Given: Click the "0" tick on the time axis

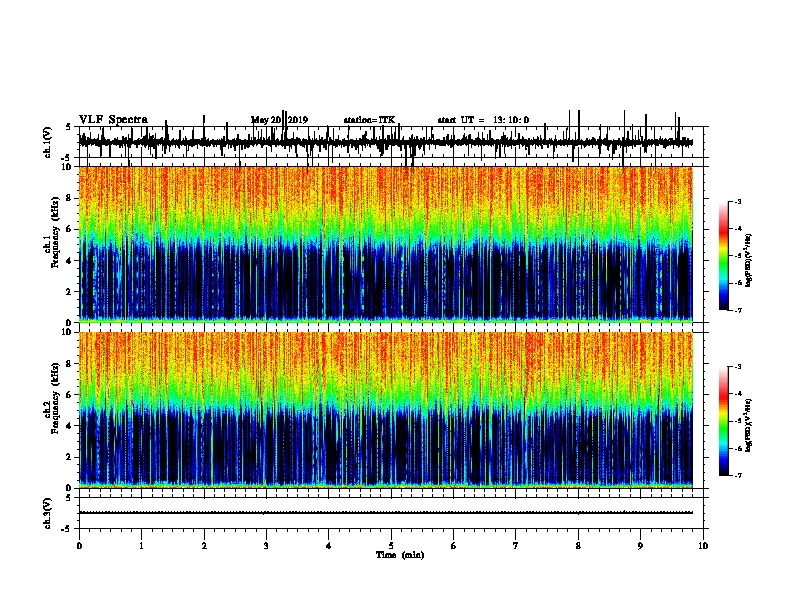Looking at the screenshot, I should coord(79,546).
